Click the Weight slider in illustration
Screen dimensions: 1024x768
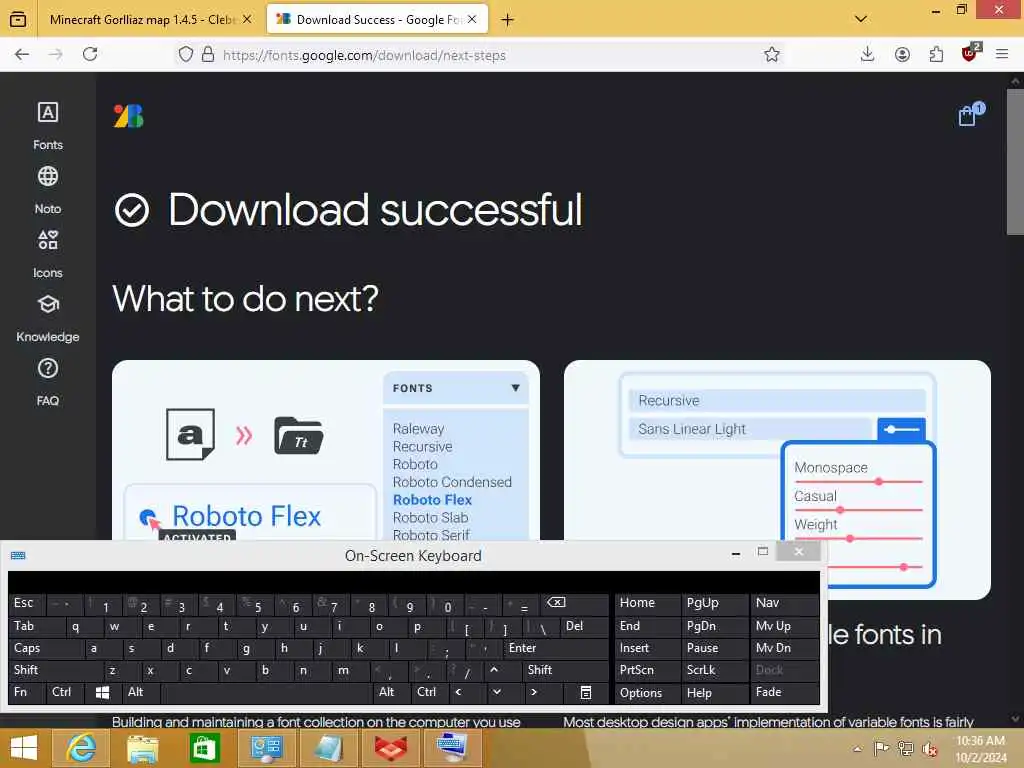pos(858,539)
